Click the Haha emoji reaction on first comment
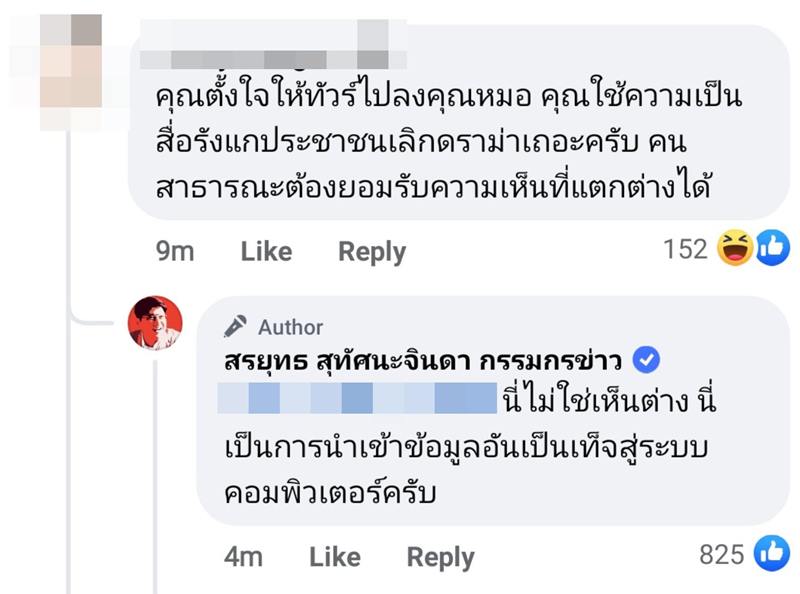This screenshot has height=594, width=800. coord(737,248)
